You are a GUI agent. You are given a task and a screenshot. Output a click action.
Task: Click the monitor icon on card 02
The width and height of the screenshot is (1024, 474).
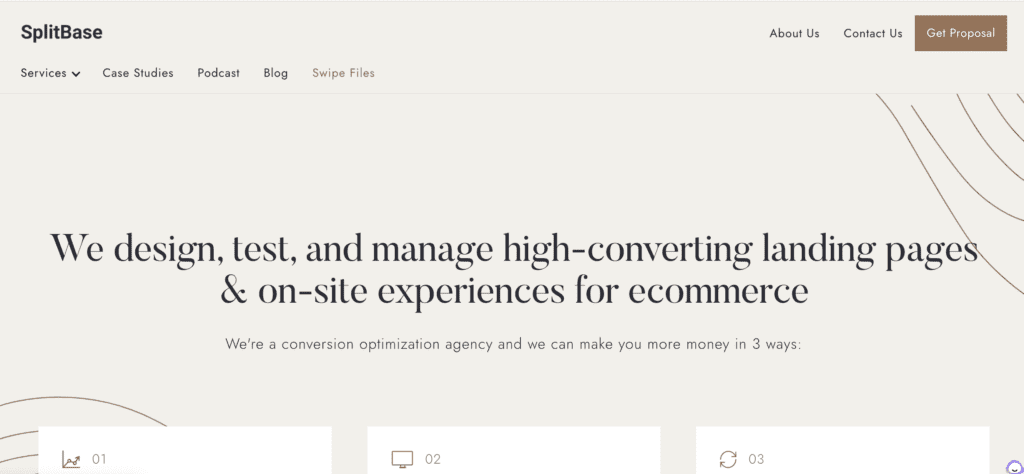[x=402, y=459]
